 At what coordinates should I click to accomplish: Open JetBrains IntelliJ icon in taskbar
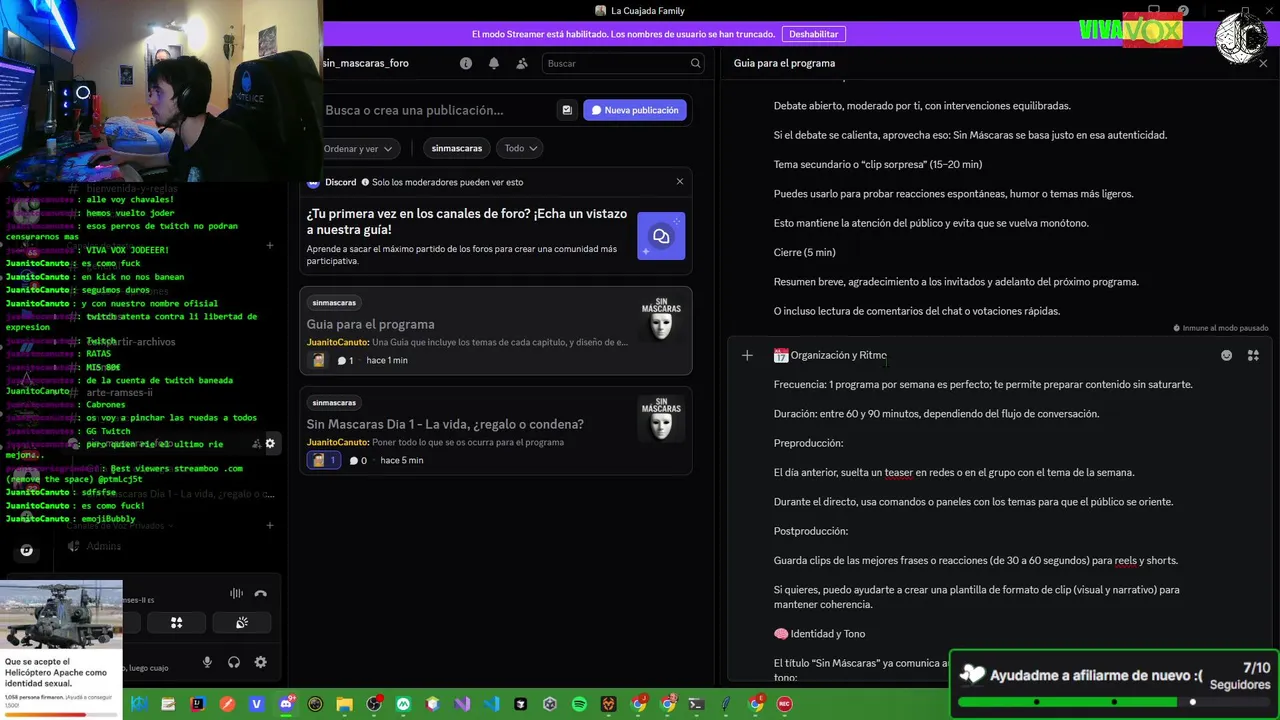point(198,704)
